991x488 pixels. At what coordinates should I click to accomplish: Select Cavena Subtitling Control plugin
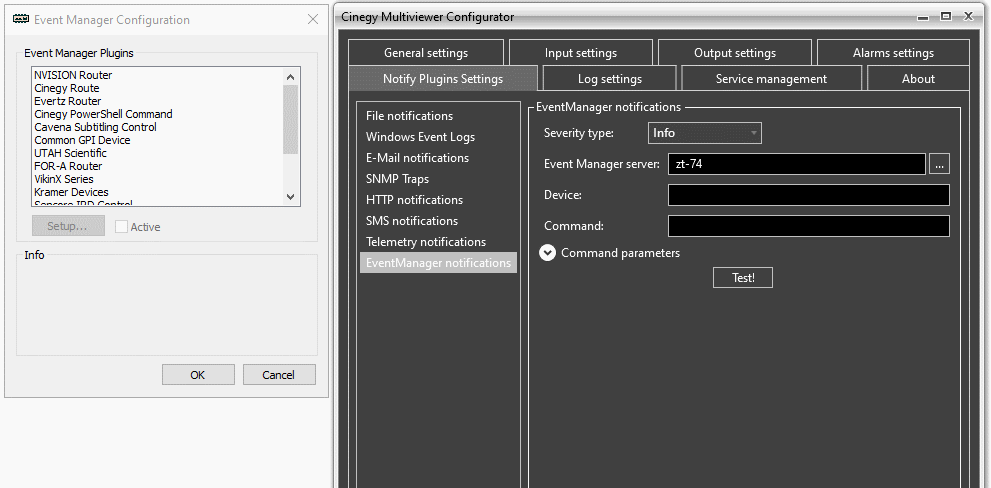click(157, 127)
